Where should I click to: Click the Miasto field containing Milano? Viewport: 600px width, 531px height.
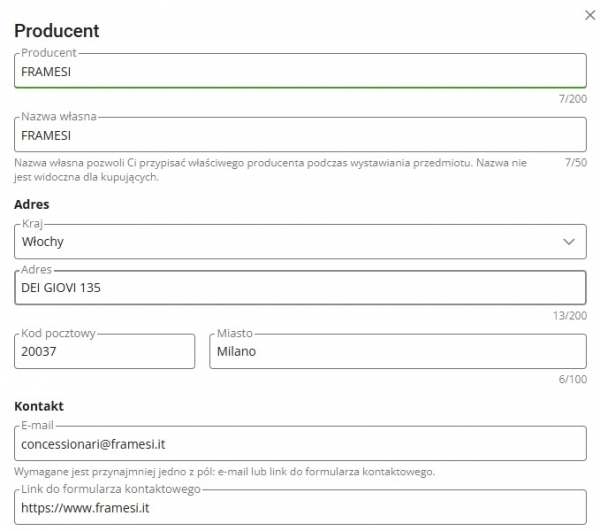click(397, 352)
